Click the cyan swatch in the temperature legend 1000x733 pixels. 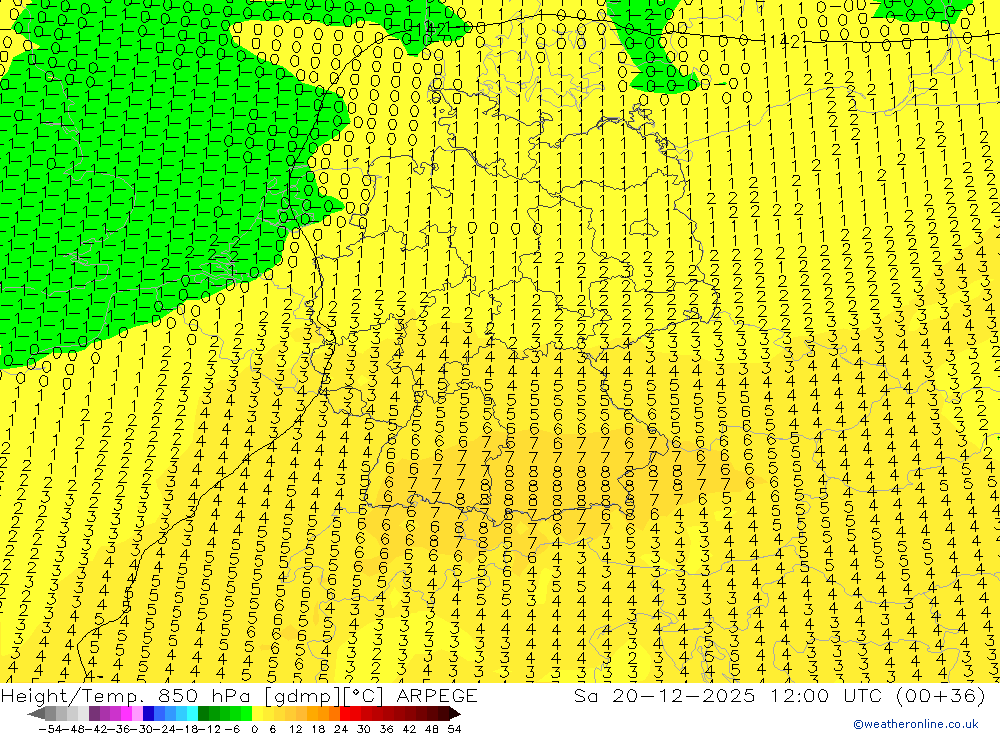(192, 714)
